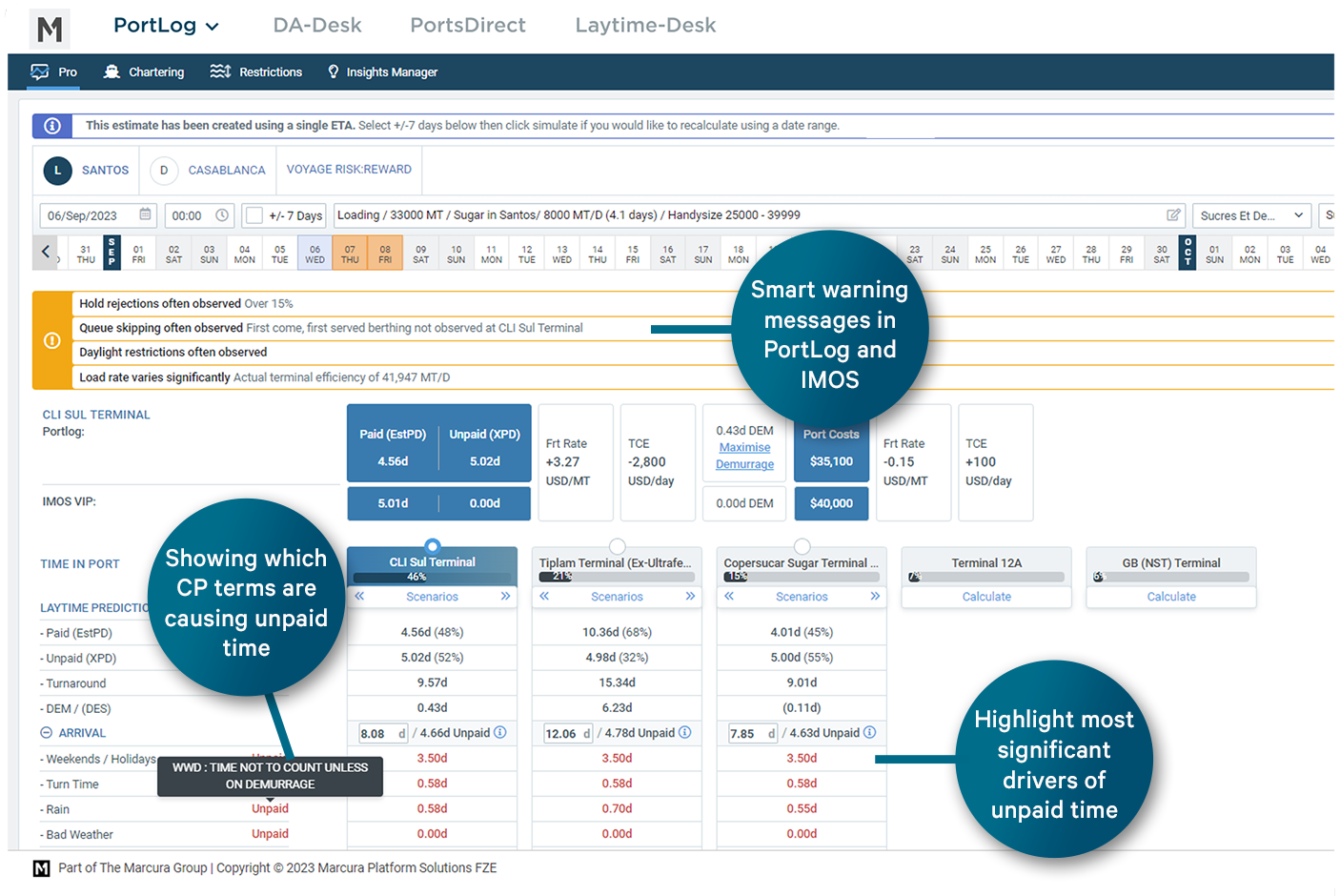The image size is (1340, 896).
Task: Go to previous Copersucar scenario
Action: [729, 596]
